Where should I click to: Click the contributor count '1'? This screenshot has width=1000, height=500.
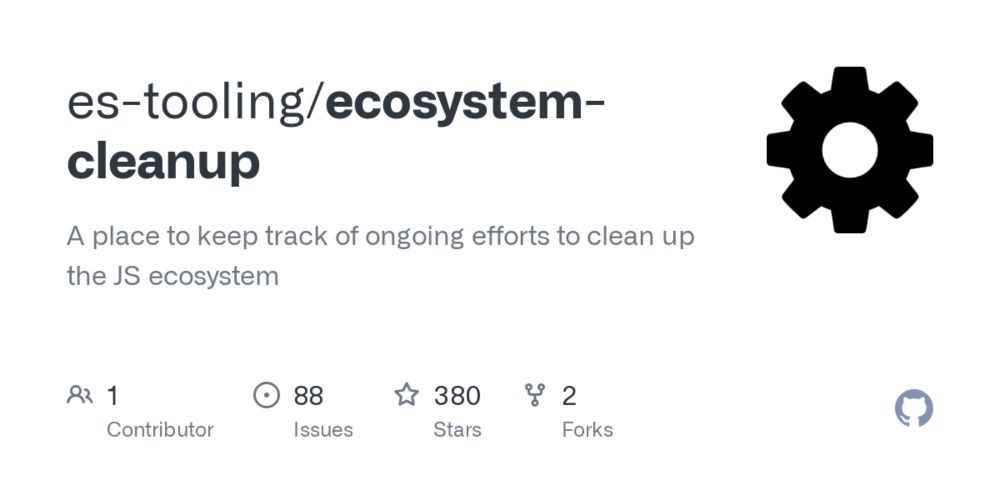(x=112, y=396)
